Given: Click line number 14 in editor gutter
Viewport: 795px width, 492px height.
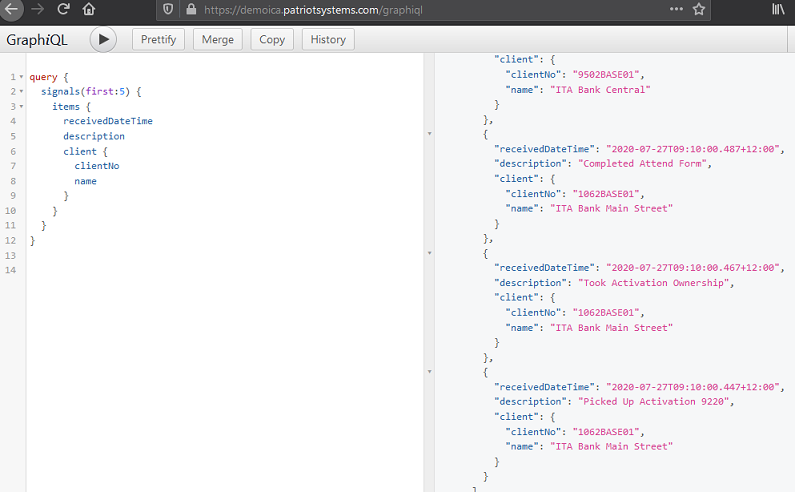Looking at the screenshot, I should (10, 270).
